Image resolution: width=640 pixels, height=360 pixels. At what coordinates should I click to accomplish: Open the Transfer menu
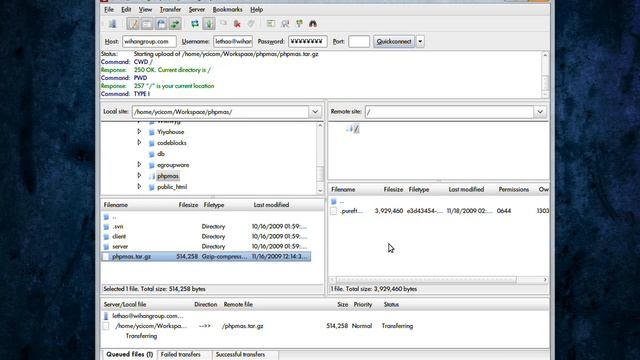(170, 9)
